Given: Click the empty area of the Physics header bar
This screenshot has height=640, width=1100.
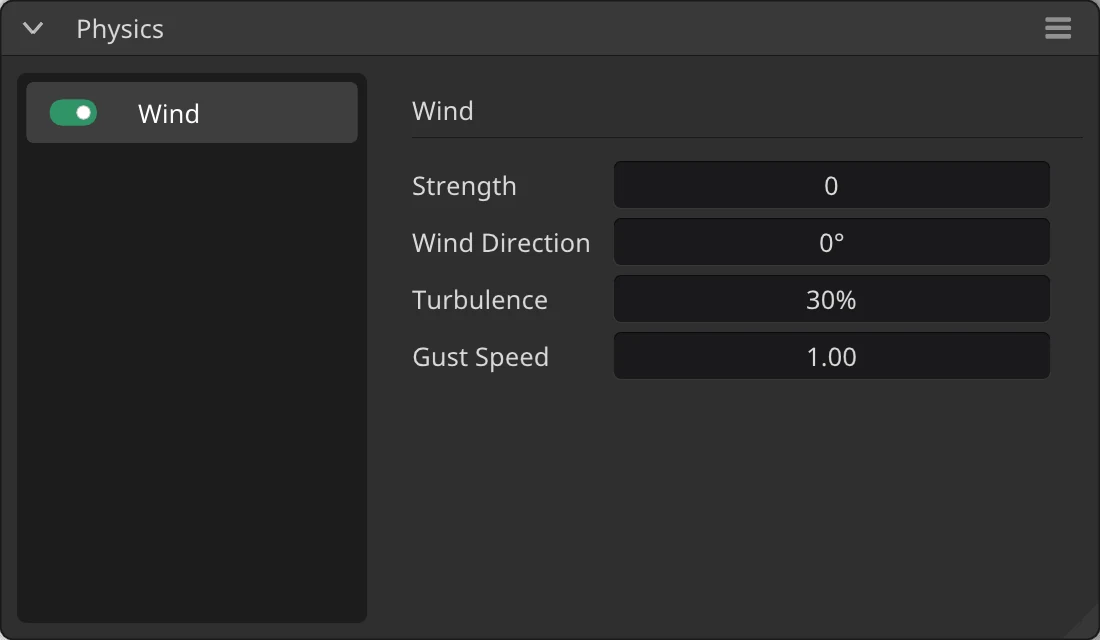Looking at the screenshot, I should click(603, 29).
